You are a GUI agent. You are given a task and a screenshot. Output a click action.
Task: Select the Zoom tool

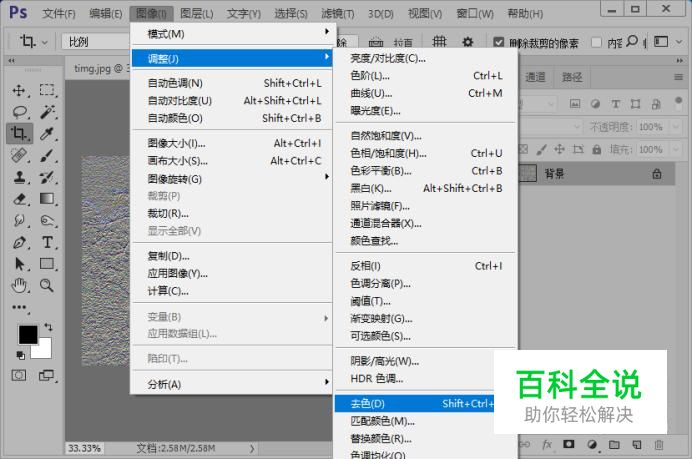click(47, 286)
